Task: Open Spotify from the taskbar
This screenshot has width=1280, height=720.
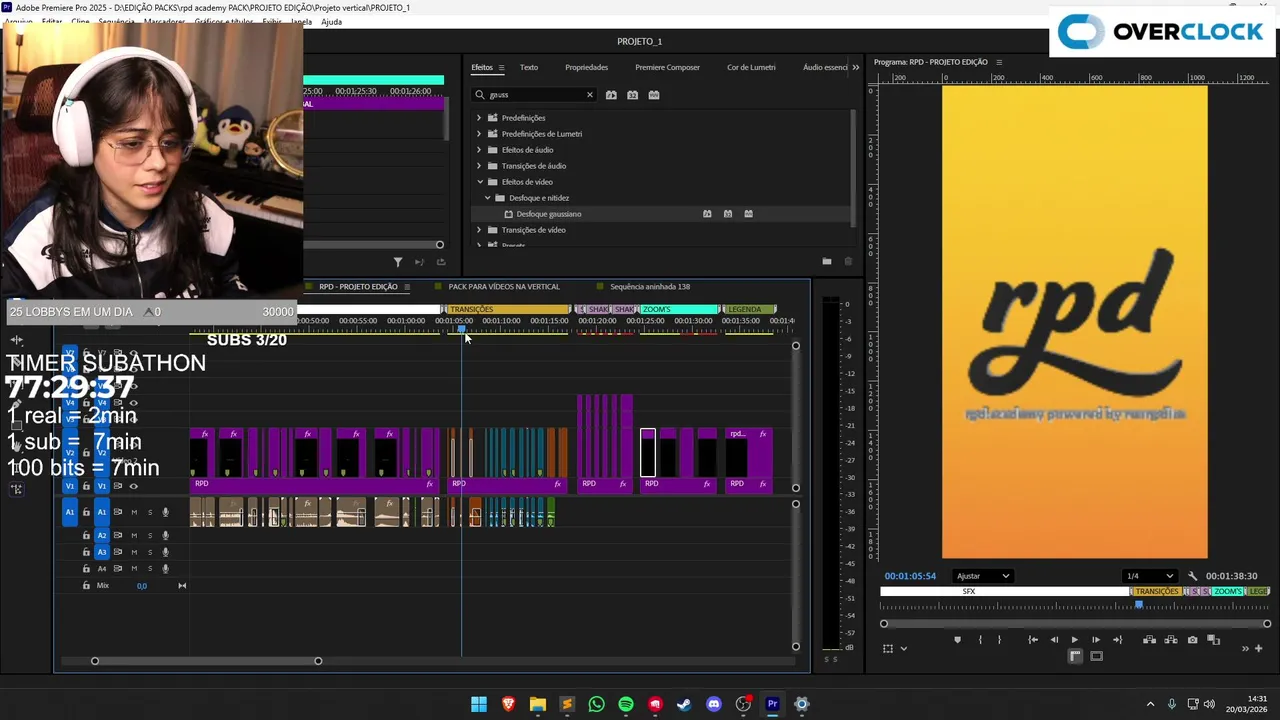Action: coord(626,704)
